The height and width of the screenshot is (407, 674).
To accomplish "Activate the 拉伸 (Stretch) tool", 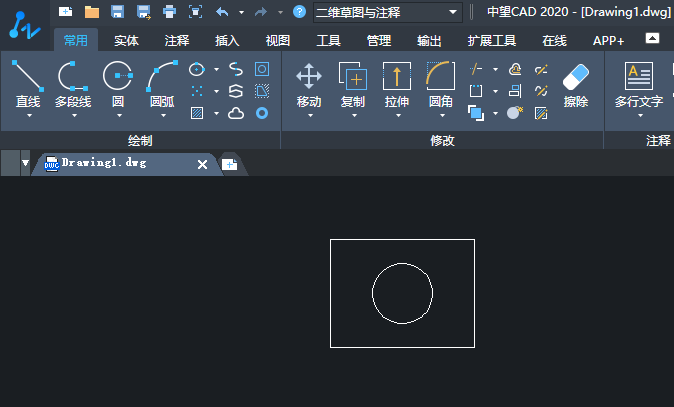I will point(397,85).
